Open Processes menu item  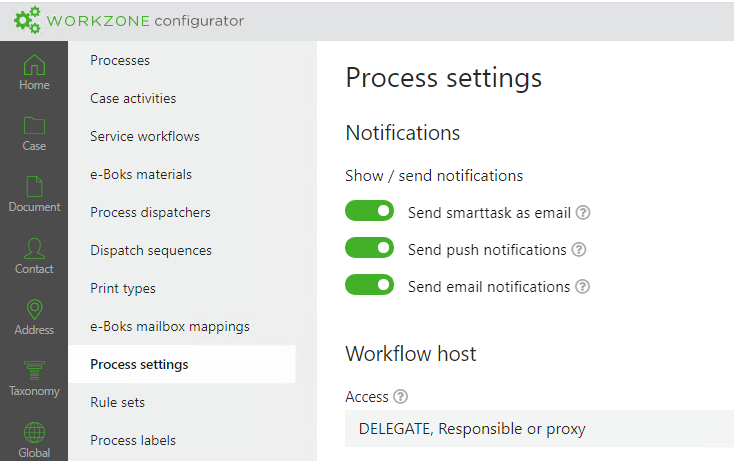click(x=120, y=60)
